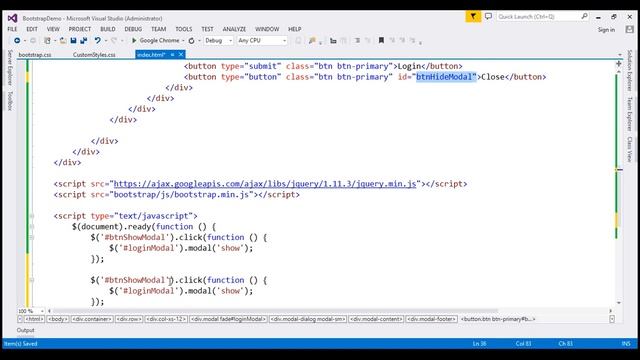Screen dimensions: 640x360
Task: Save the file with the Save icon
Action: 73,40
